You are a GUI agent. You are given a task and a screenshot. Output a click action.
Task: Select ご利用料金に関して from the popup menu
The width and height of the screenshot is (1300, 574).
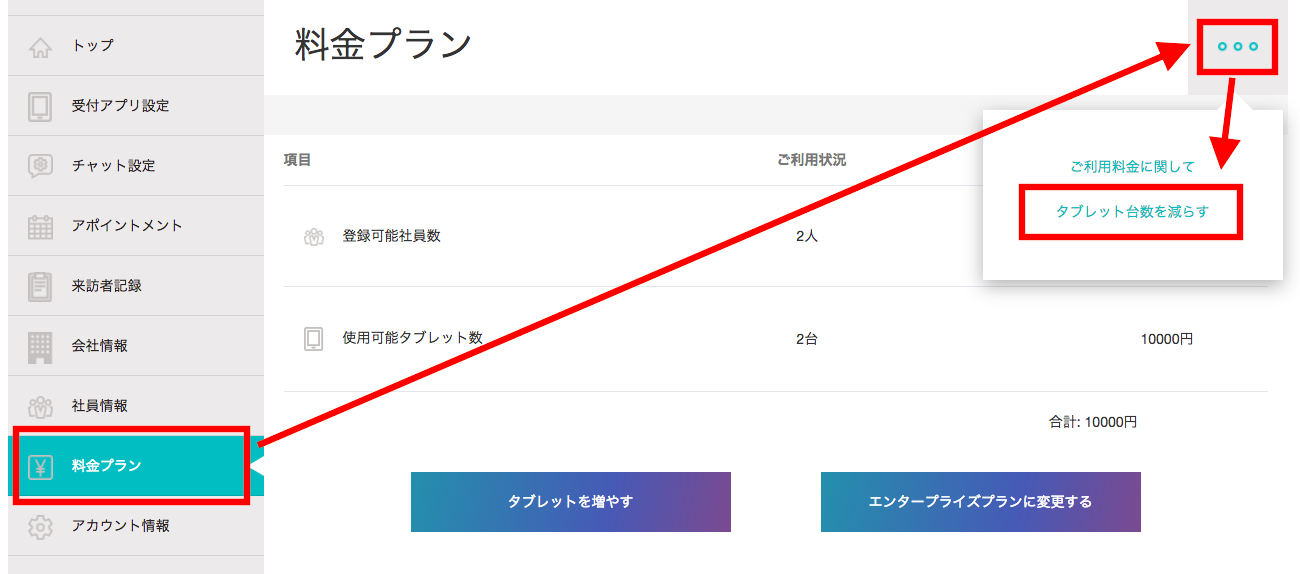(1132, 167)
